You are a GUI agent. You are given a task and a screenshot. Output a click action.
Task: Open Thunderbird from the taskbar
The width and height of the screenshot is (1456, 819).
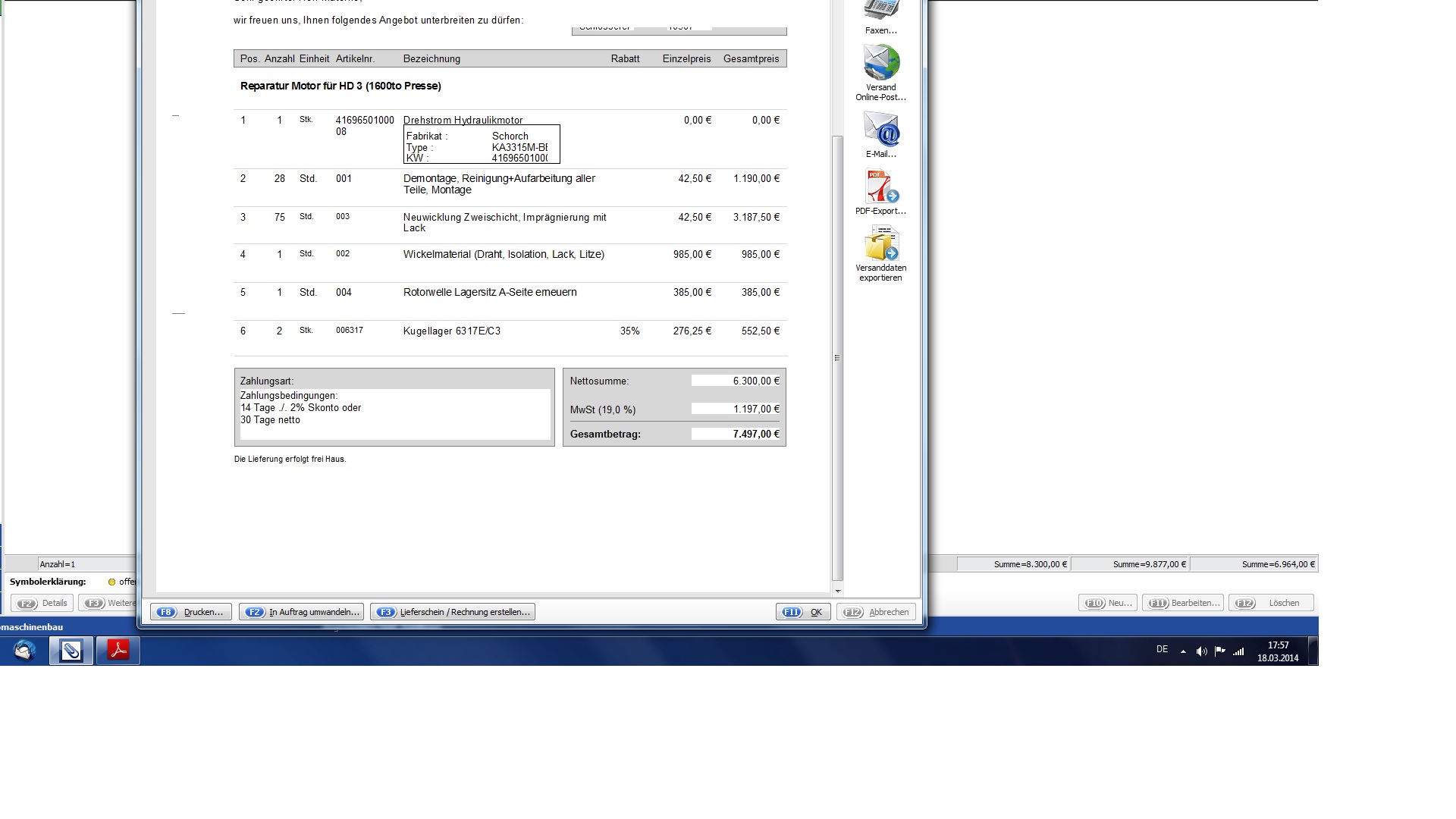point(25,651)
